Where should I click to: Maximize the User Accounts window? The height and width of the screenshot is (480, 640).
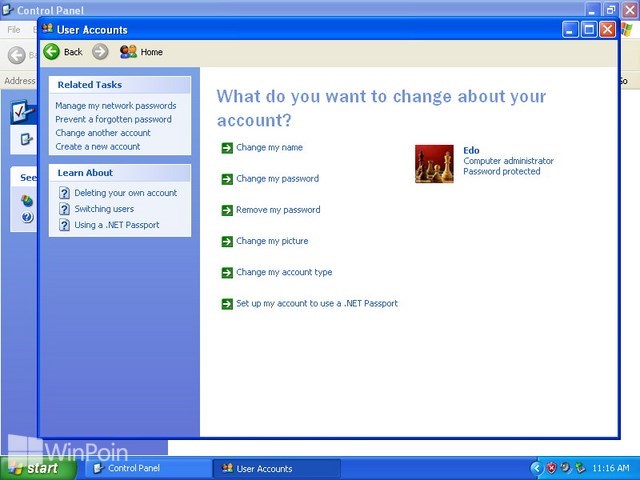click(x=589, y=29)
